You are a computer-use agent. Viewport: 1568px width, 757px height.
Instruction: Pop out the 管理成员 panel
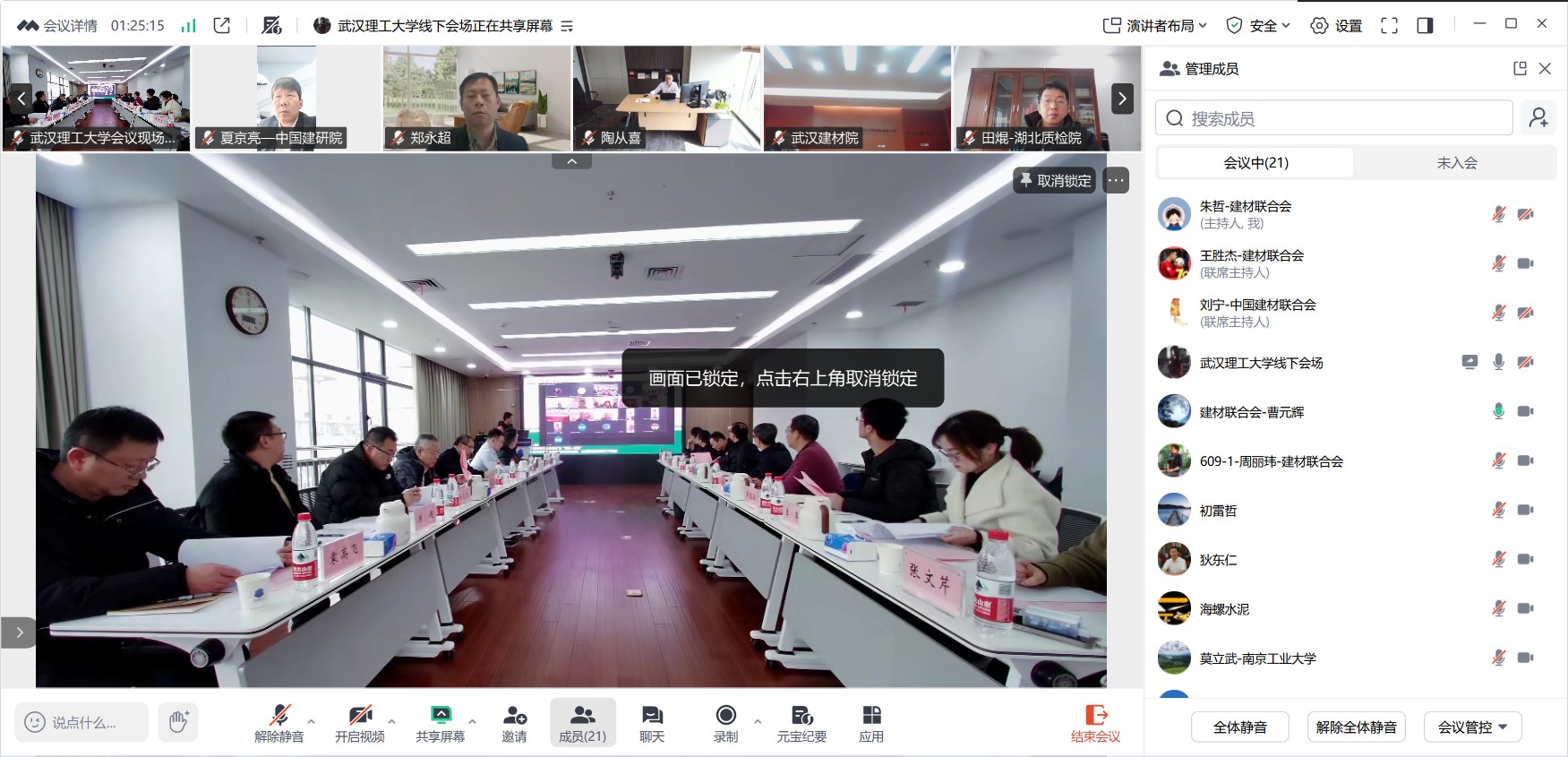(x=1520, y=68)
